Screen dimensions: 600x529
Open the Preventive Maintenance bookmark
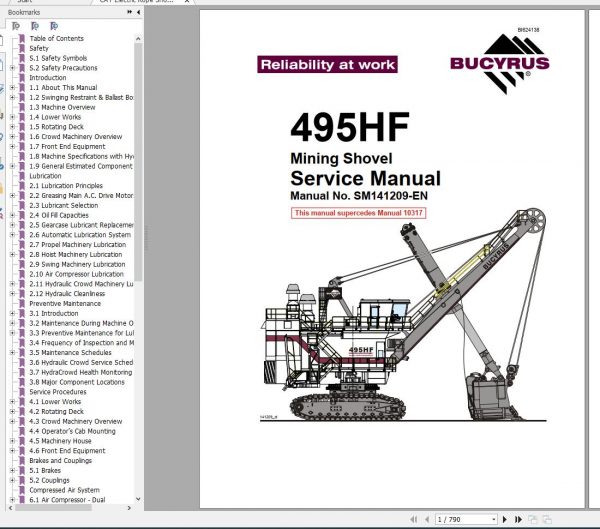[x=65, y=304]
